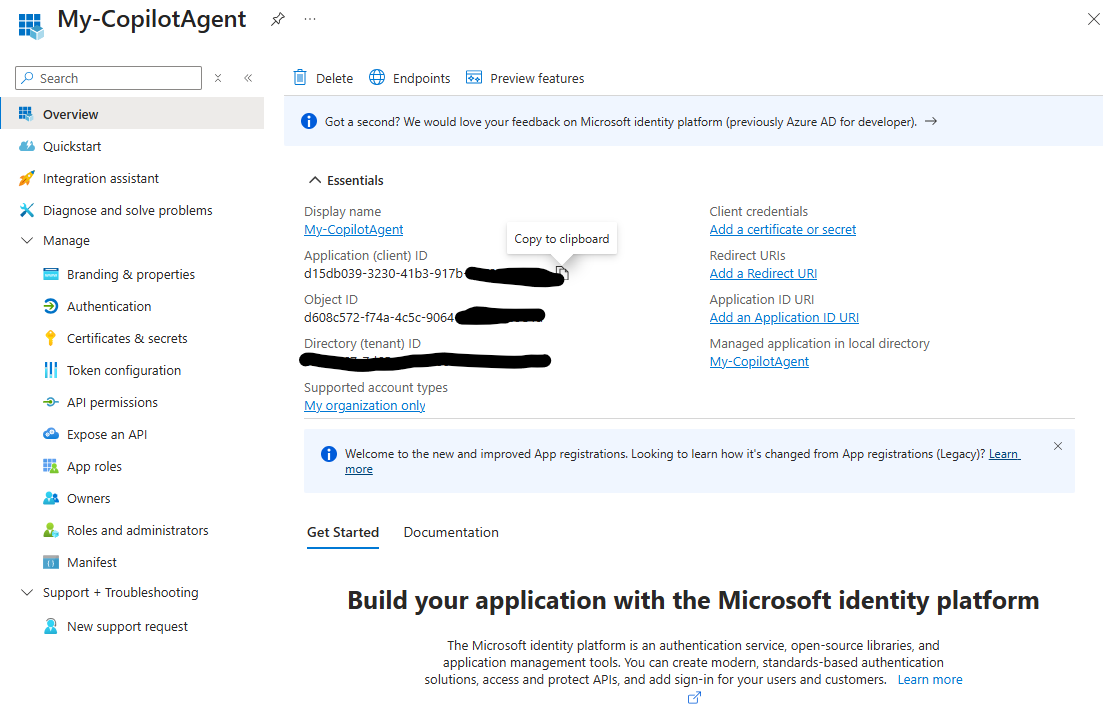Click the Expose an API cloud icon

51,435
